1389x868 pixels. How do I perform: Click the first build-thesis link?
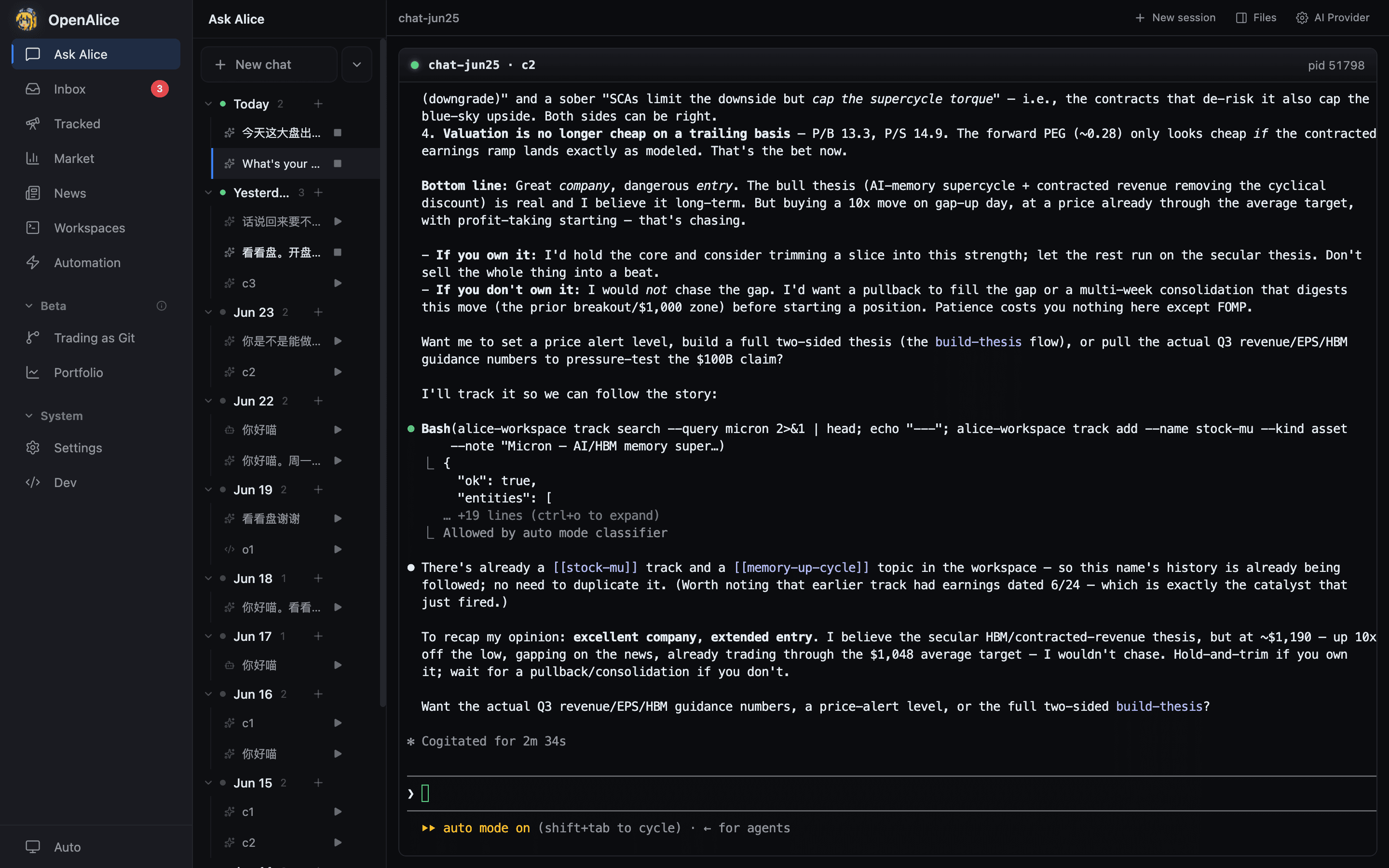click(978, 341)
